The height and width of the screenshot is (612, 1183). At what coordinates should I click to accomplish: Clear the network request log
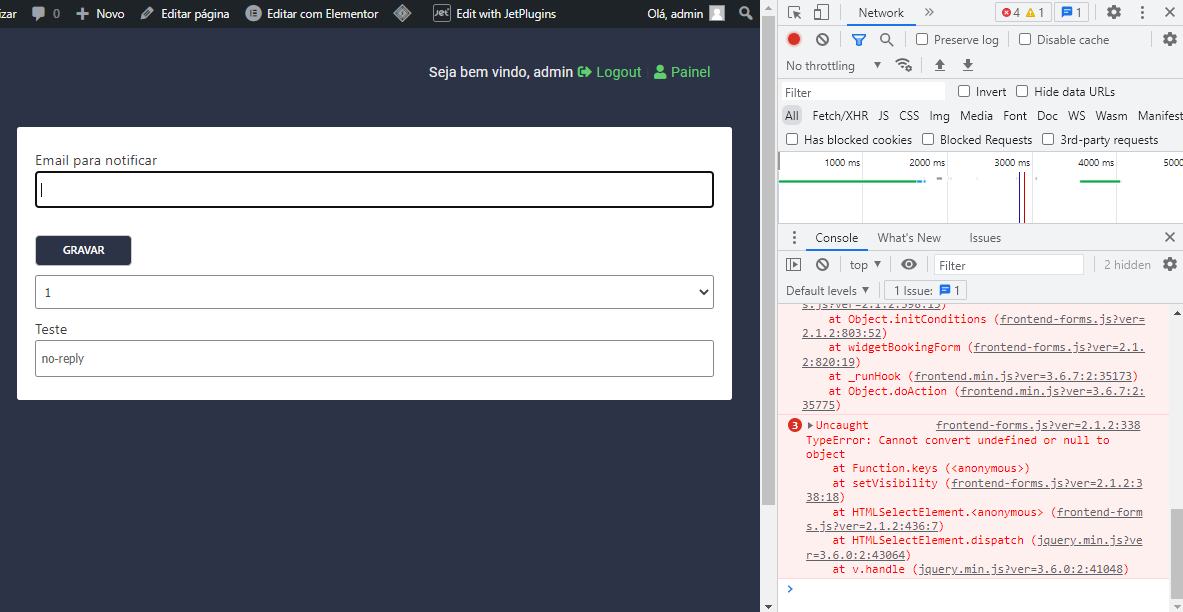pyautogui.click(x=822, y=39)
